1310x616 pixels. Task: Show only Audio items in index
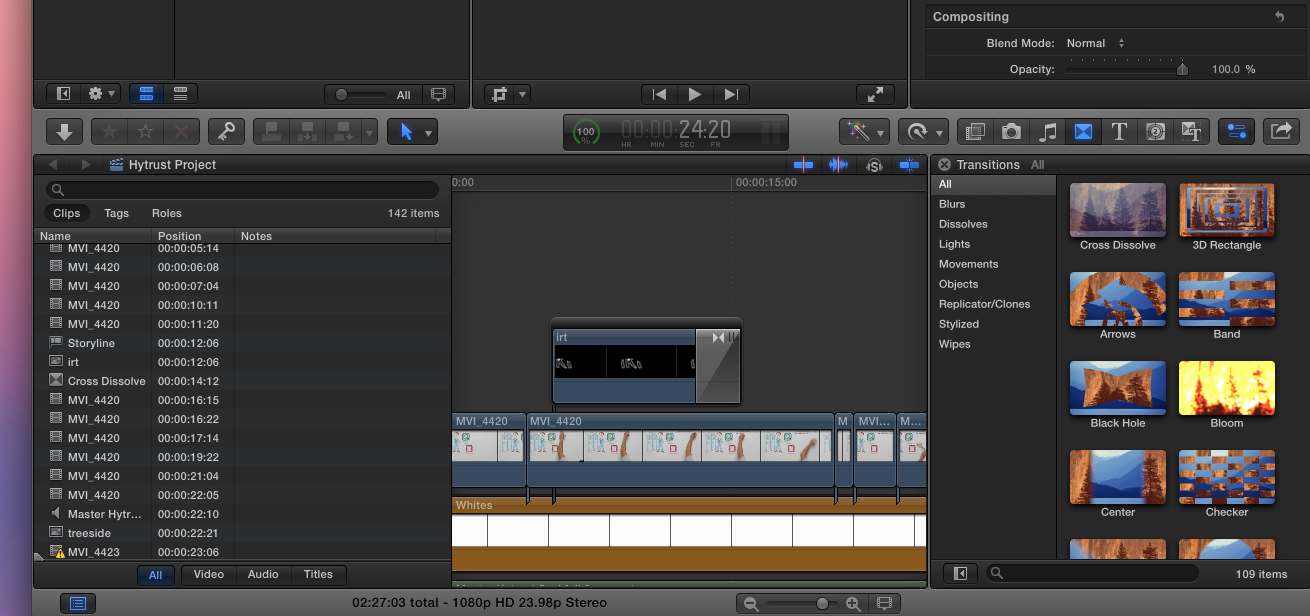[263, 574]
